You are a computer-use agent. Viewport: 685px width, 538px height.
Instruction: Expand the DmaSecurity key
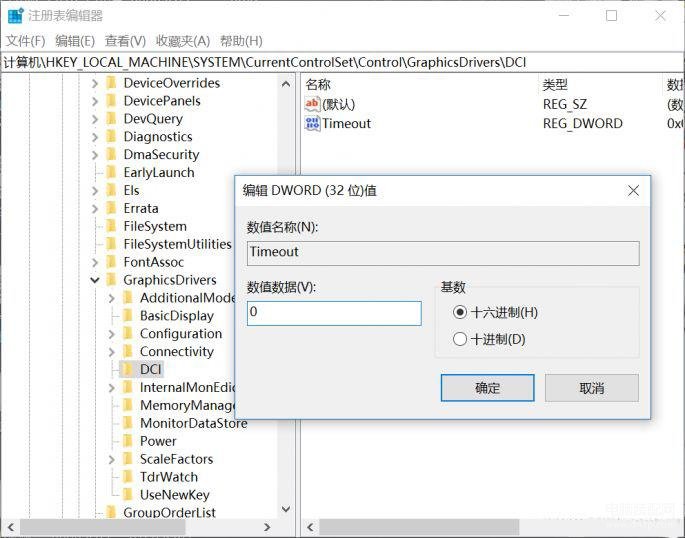coord(95,155)
